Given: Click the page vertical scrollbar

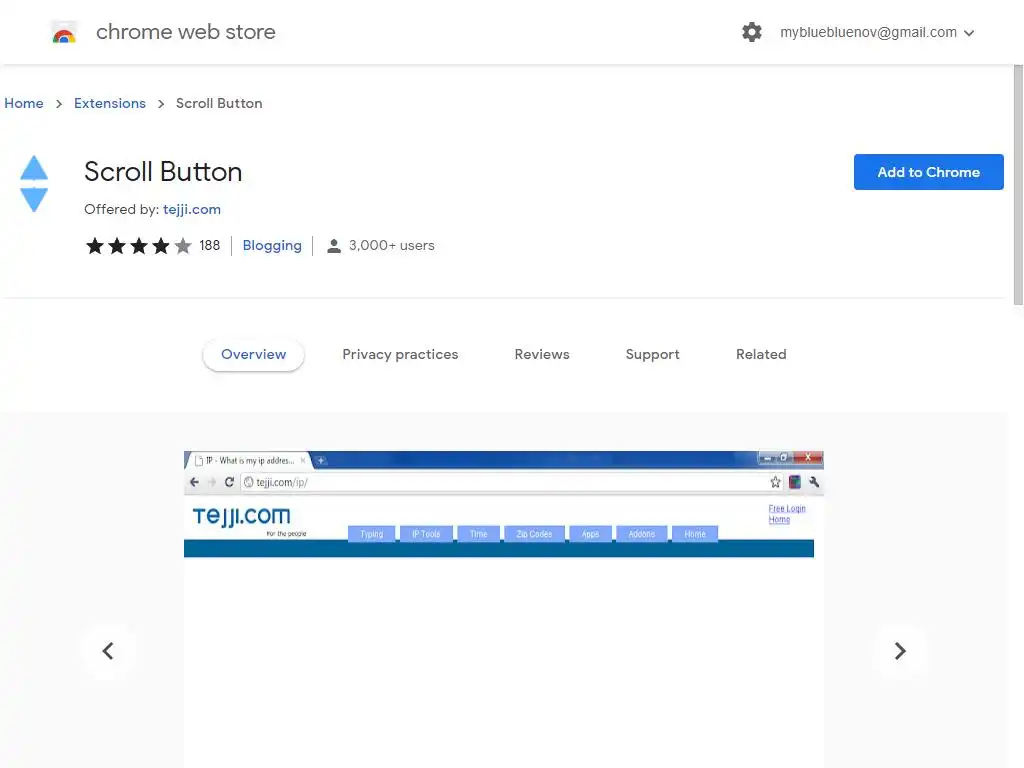Looking at the screenshot, I should coord(1018,185).
